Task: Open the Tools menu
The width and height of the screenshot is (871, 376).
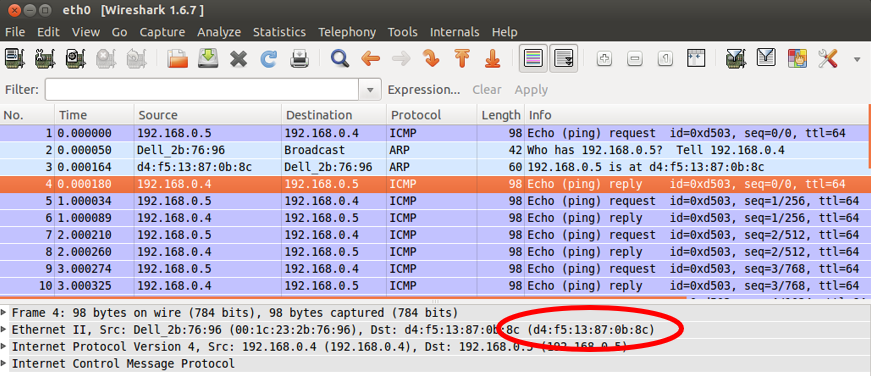Action: [x=403, y=32]
